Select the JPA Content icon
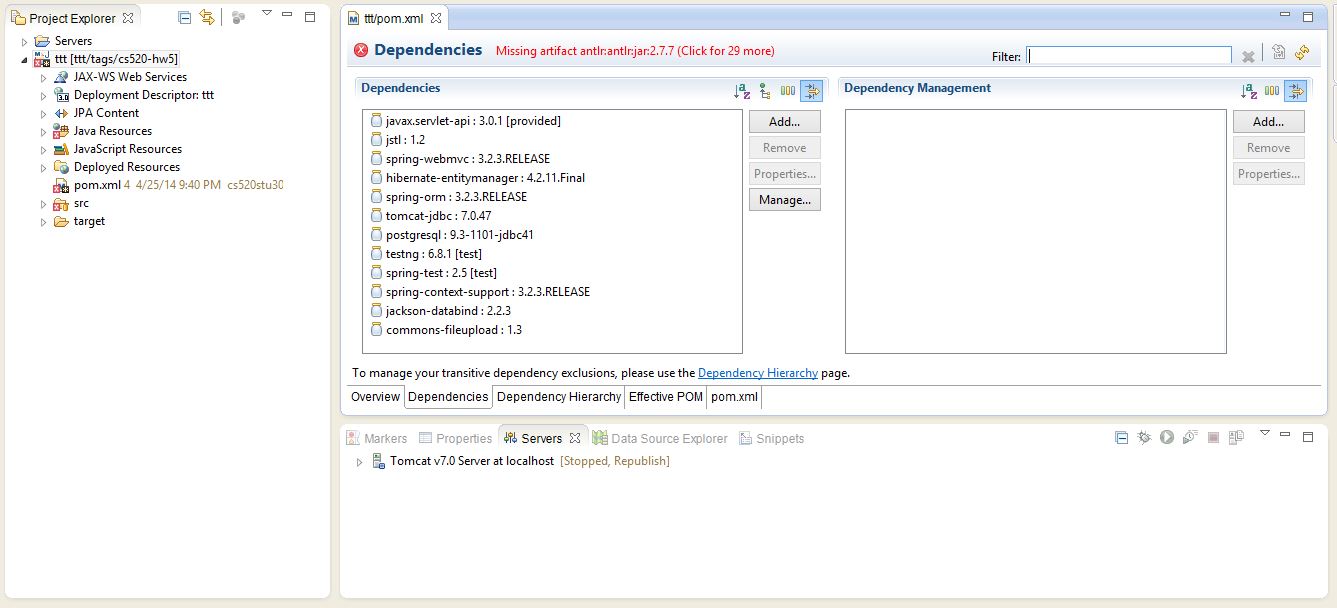The width and height of the screenshot is (1337, 608). coord(61,113)
